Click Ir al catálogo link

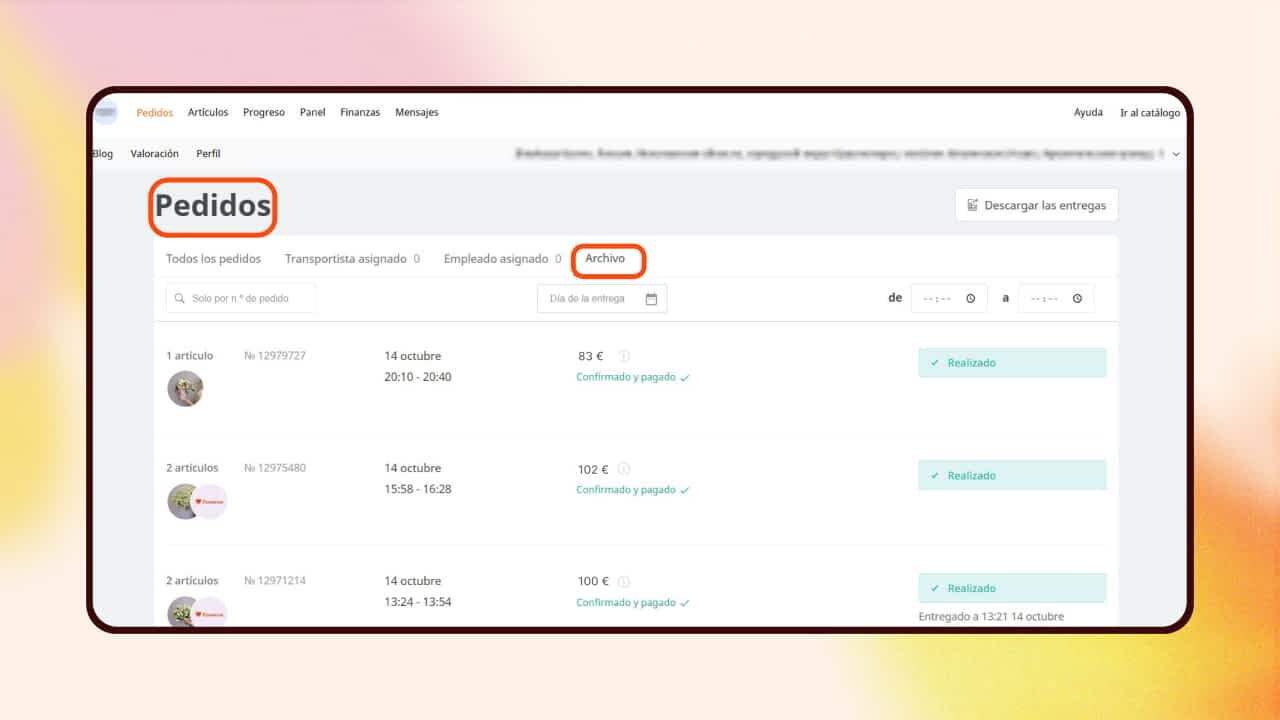pyautogui.click(x=1150, y=113)
